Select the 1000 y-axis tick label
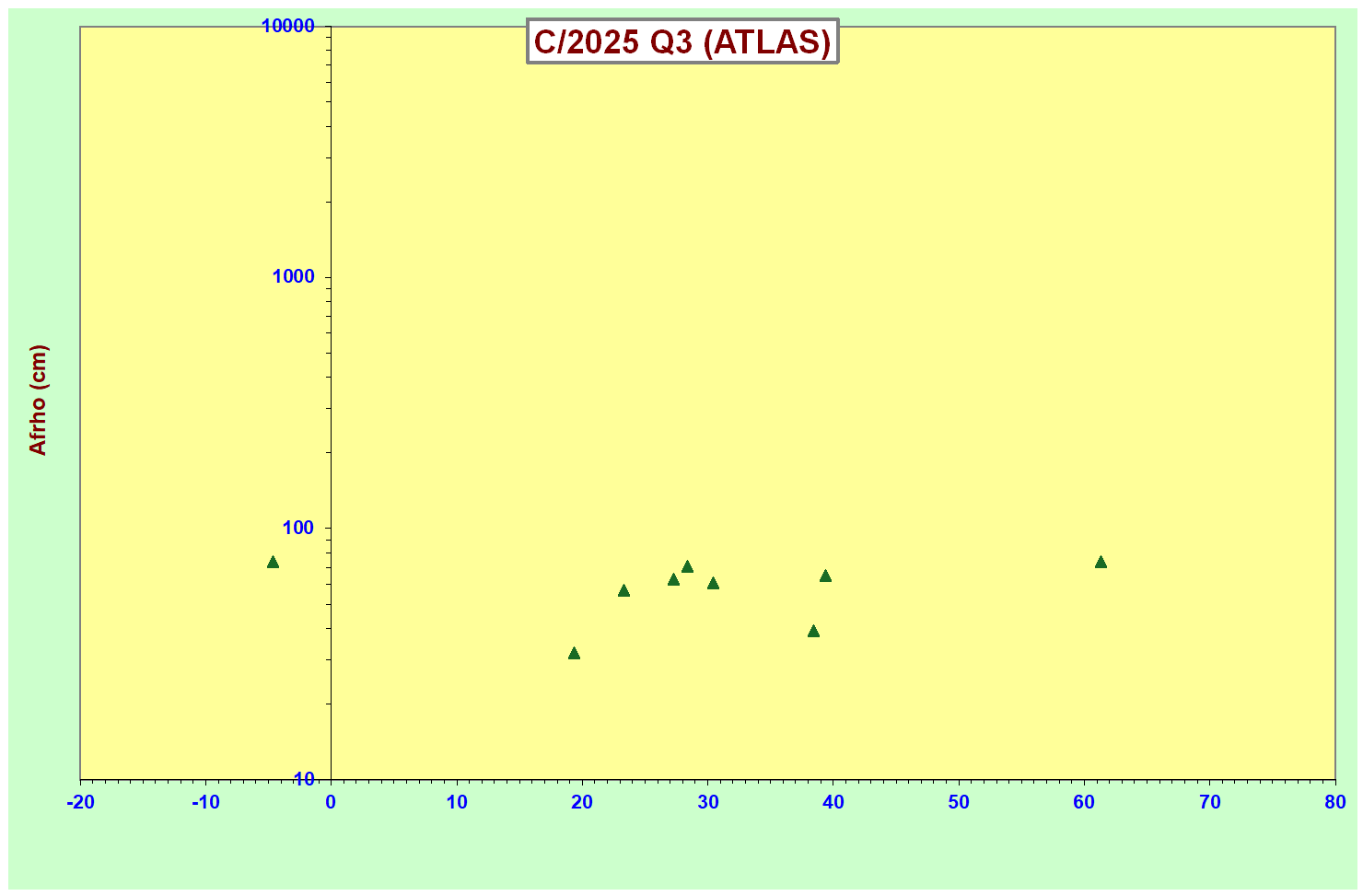This screenshot has height=896, width=1363. coord(293,277)
